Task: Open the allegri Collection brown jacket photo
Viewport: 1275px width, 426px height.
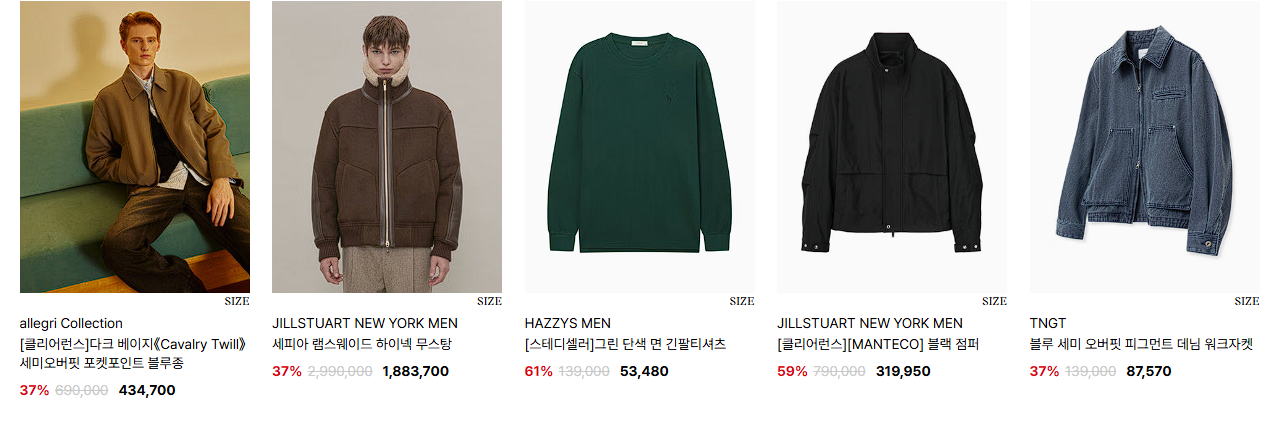Action: coord(135,146)
